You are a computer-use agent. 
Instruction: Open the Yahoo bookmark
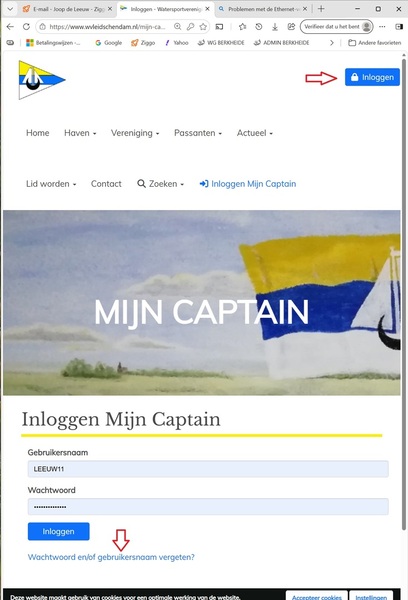[x=176, y=42]
